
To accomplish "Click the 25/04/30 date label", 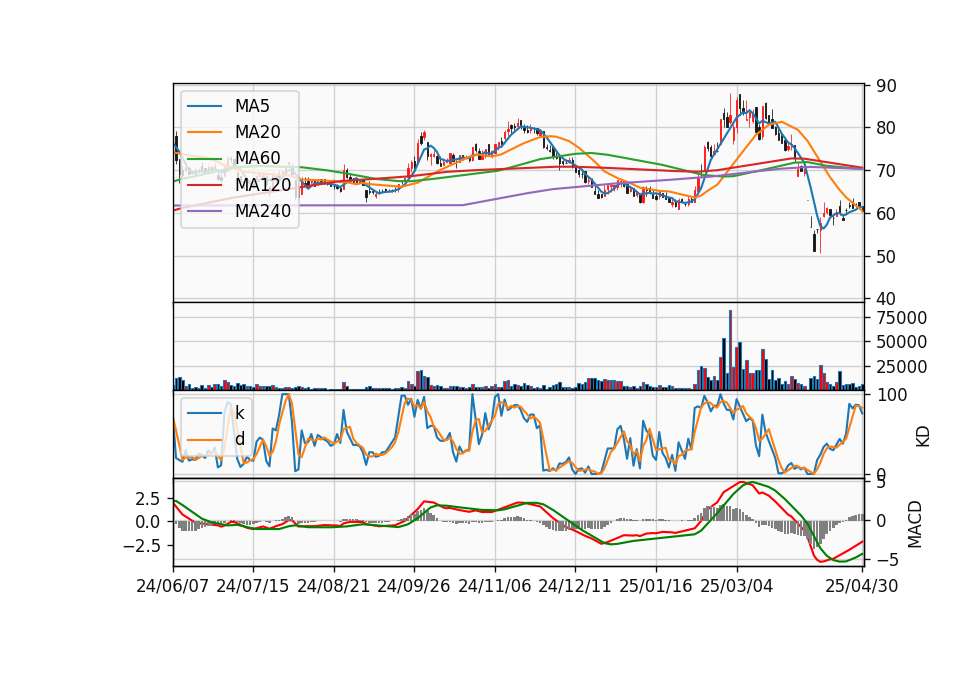I will click(x=862, y=586).
